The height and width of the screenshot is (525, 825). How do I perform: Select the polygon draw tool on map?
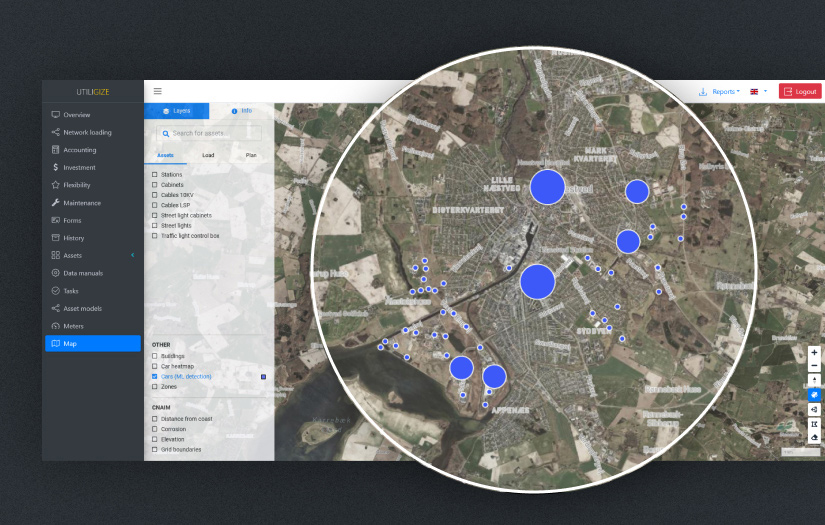tap(814, 423)
